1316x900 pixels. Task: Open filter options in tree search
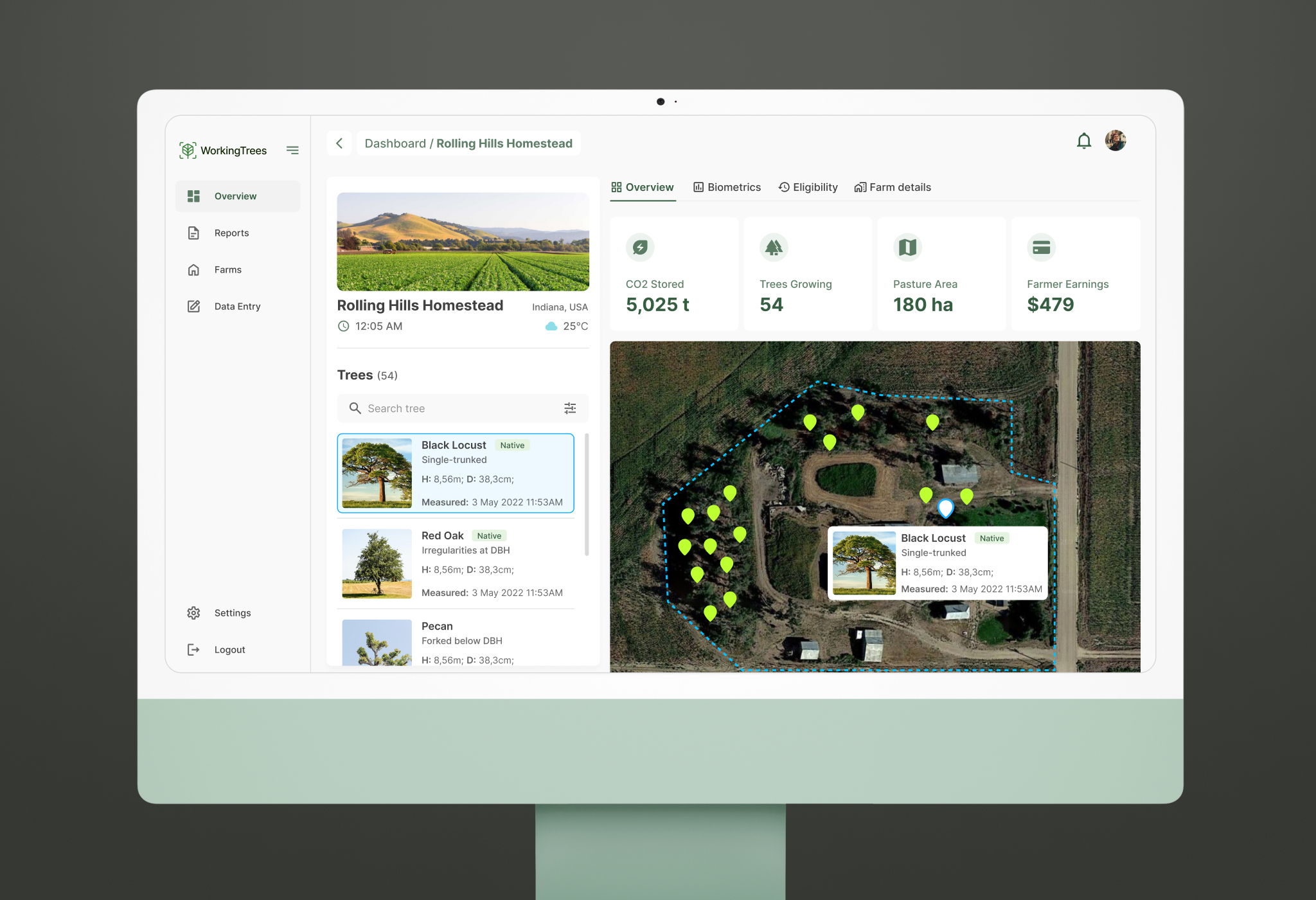[570, 408]
